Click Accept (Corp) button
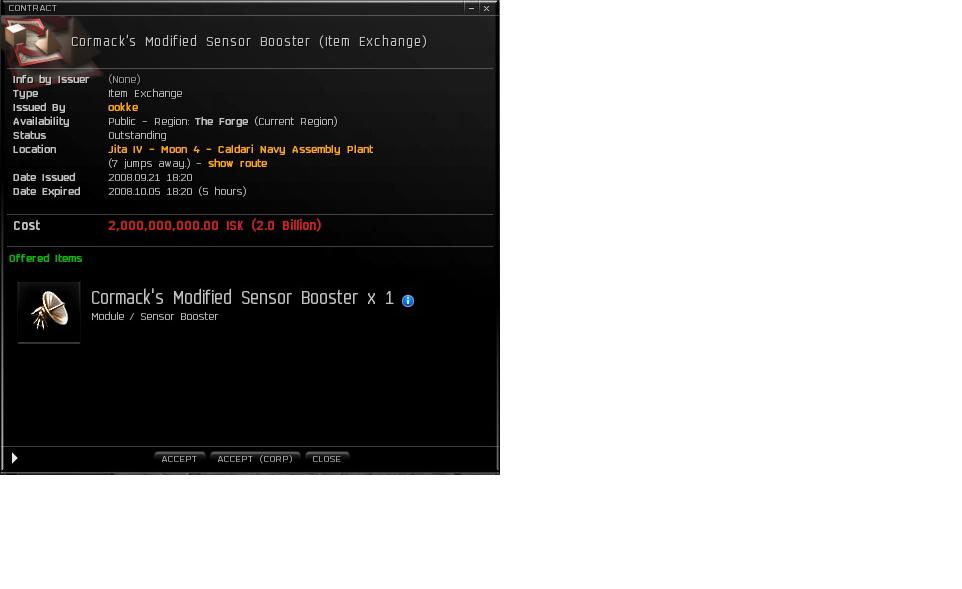 coord(255,459)
